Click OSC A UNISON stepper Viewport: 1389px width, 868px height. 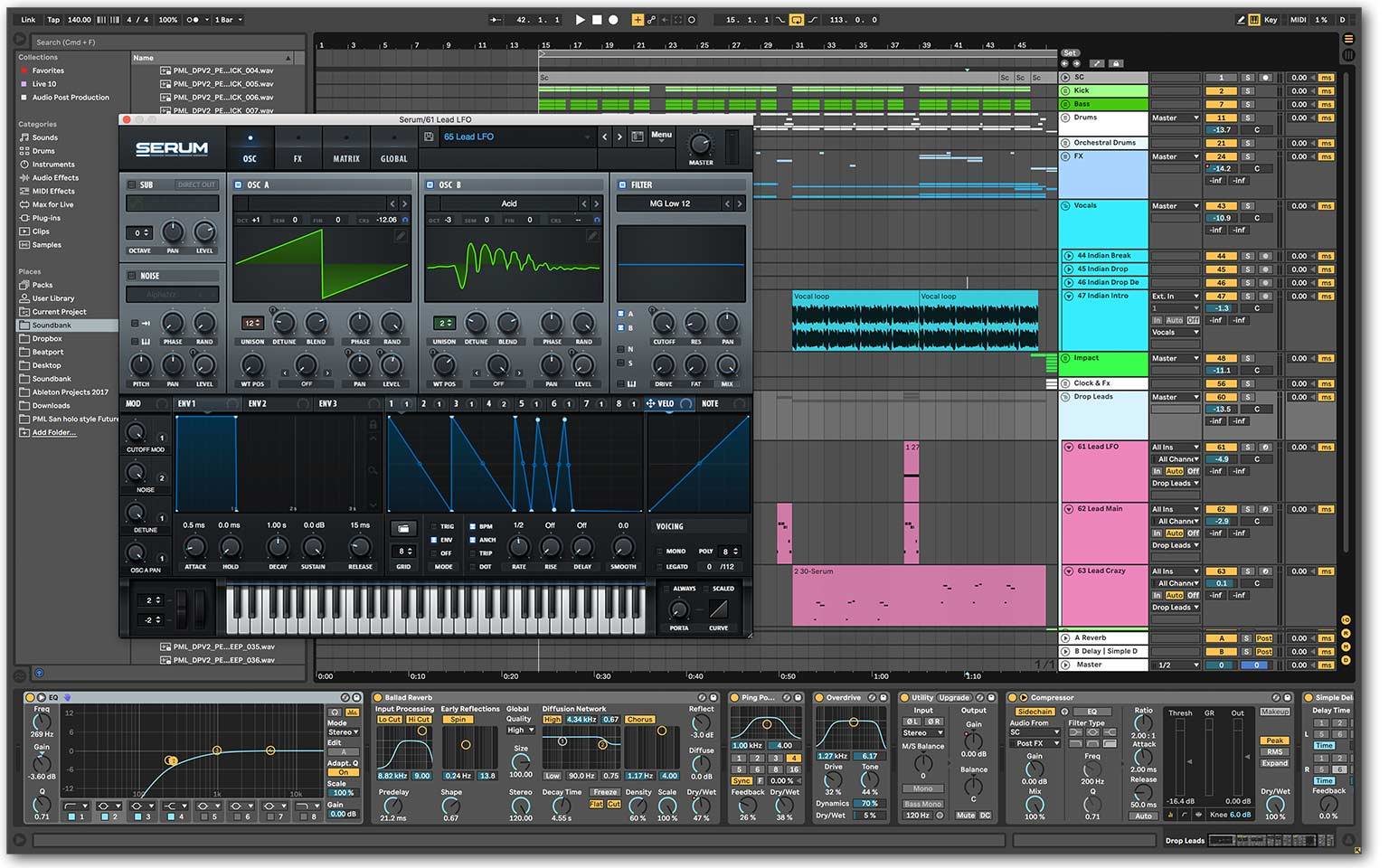pos(252,323)
